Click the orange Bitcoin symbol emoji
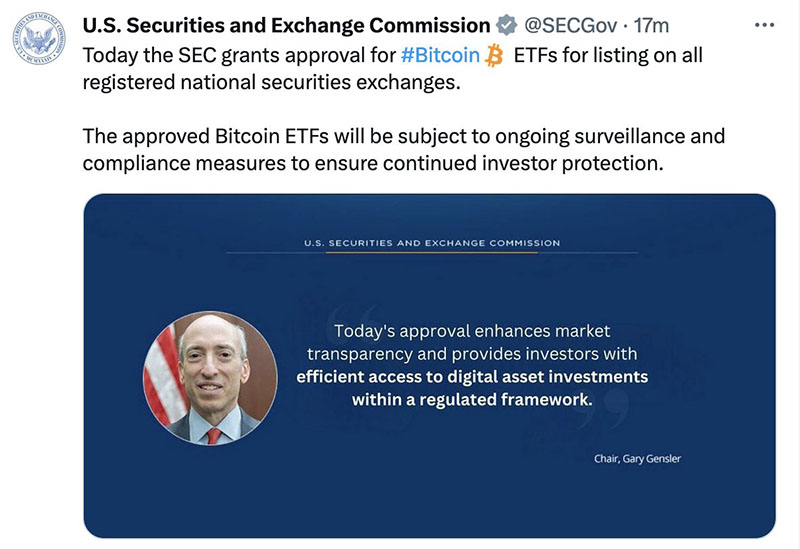This screenshot has height=549, width=800. 494,55
